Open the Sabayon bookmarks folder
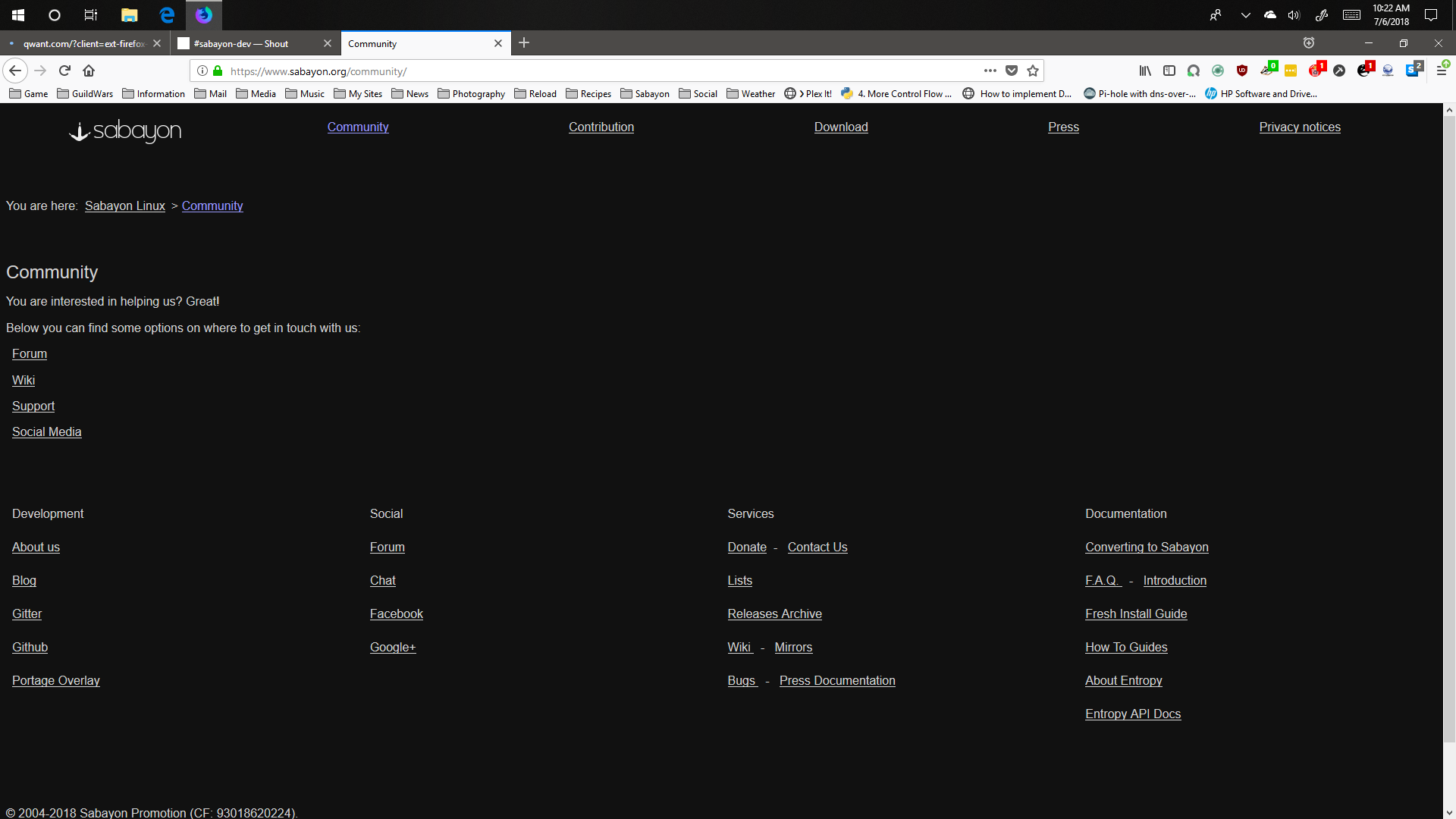The width and height of the screenshot is (1456, 819). [x=645, y=94]
